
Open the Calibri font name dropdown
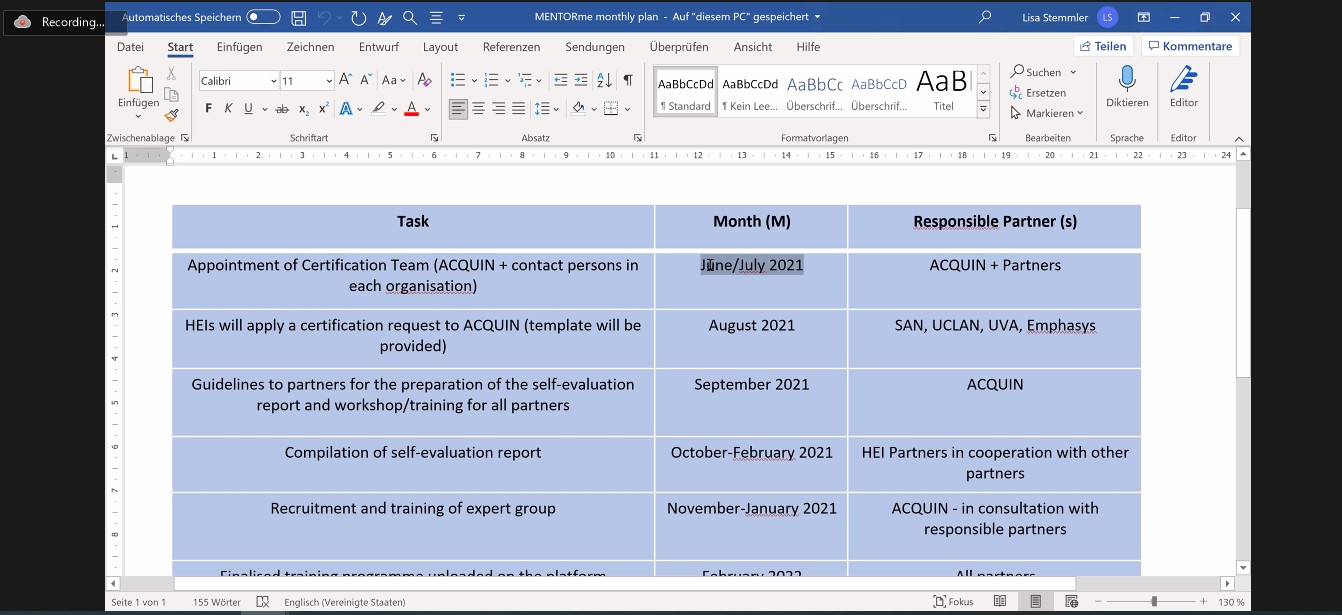tap(273, 81)
